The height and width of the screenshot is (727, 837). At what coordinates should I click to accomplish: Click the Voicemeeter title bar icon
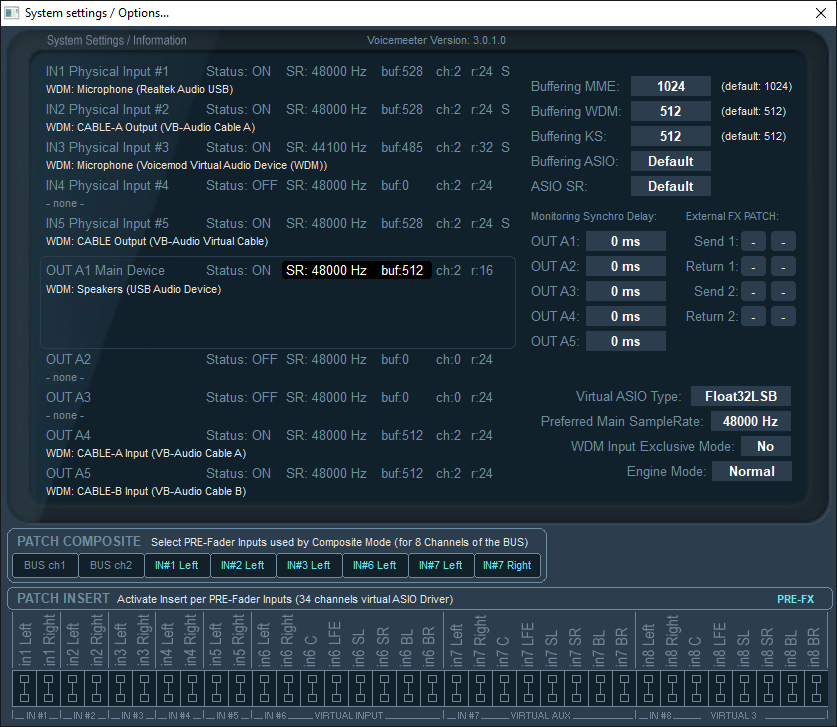point(12,13)
